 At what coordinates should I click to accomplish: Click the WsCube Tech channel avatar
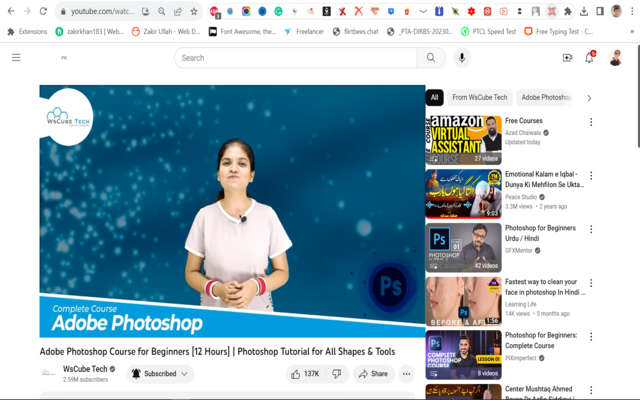click(x=49, y=373)
